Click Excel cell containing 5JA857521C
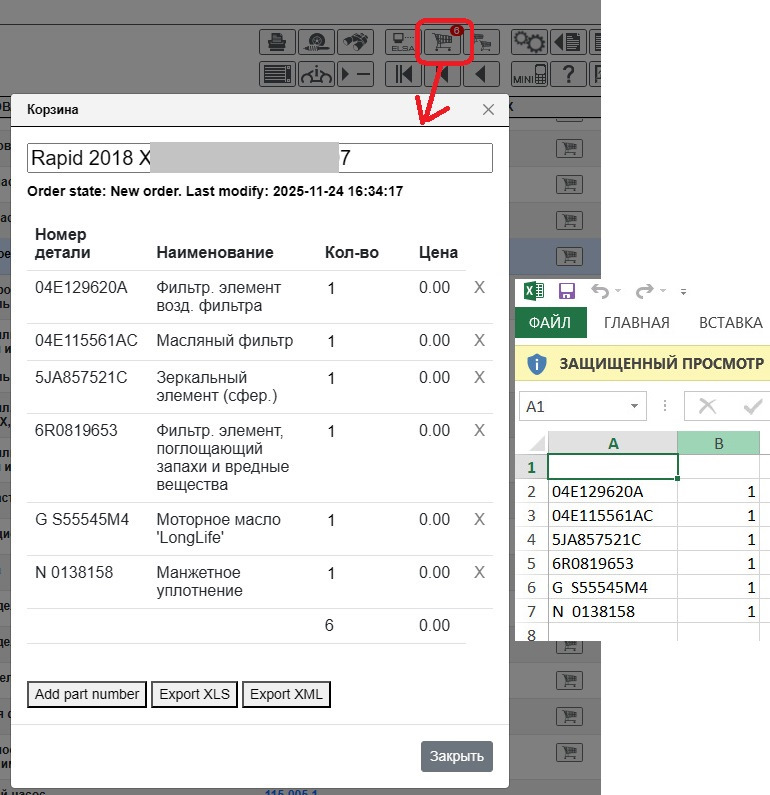The image size is (770, 795). pyautogui.click(x=613, y=539)
